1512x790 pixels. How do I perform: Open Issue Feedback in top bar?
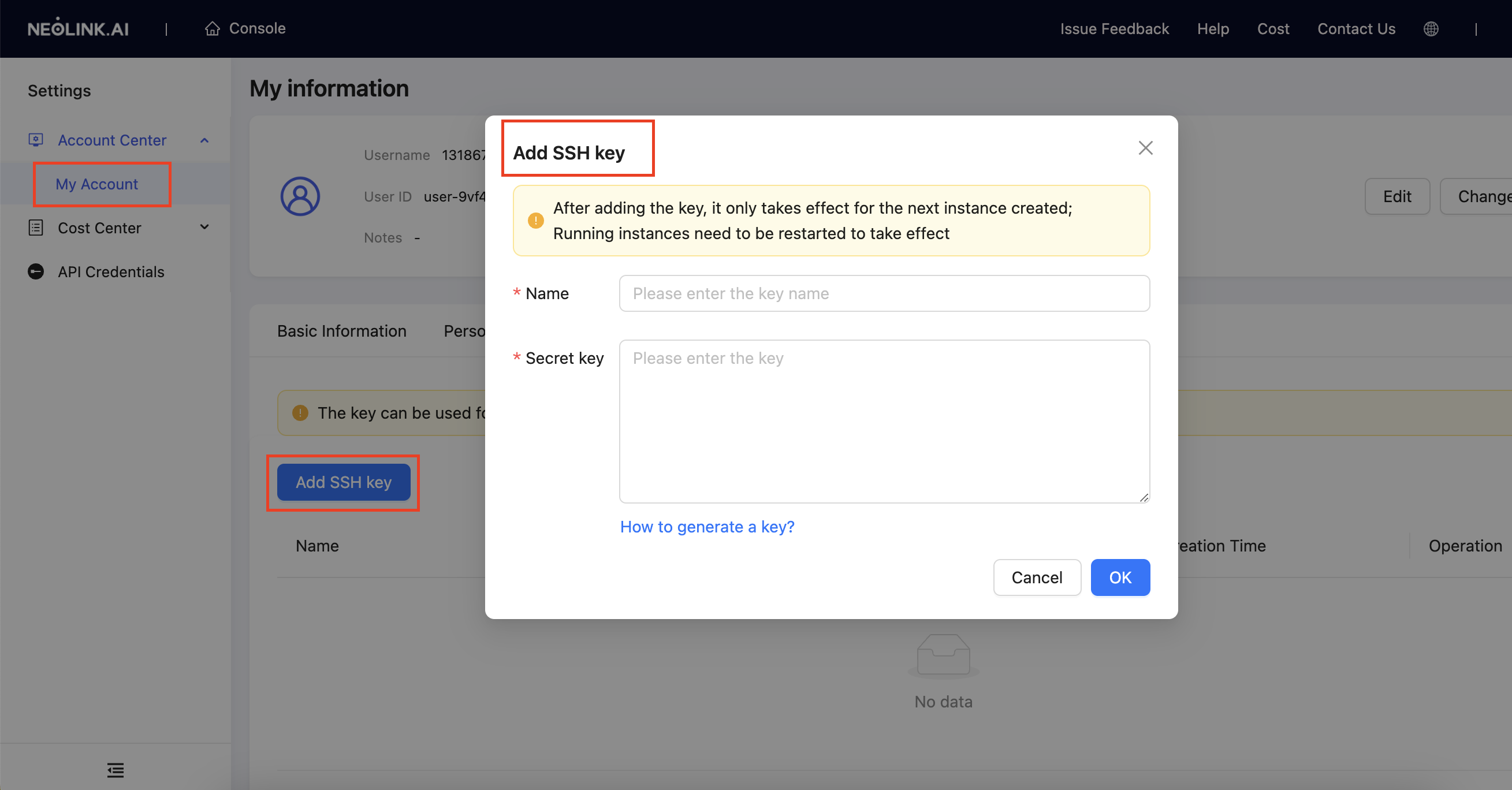pos(1114,29)
